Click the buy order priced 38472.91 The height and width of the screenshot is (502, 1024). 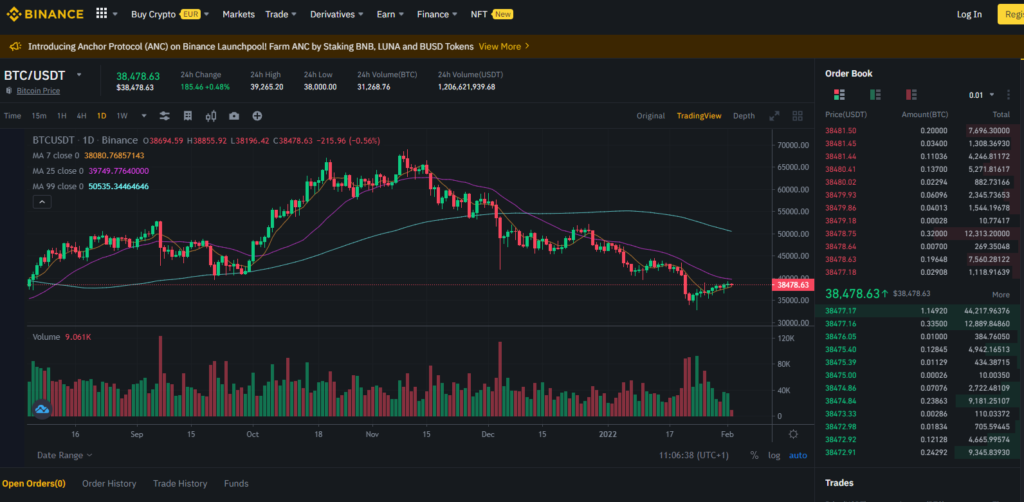(918, 452)
